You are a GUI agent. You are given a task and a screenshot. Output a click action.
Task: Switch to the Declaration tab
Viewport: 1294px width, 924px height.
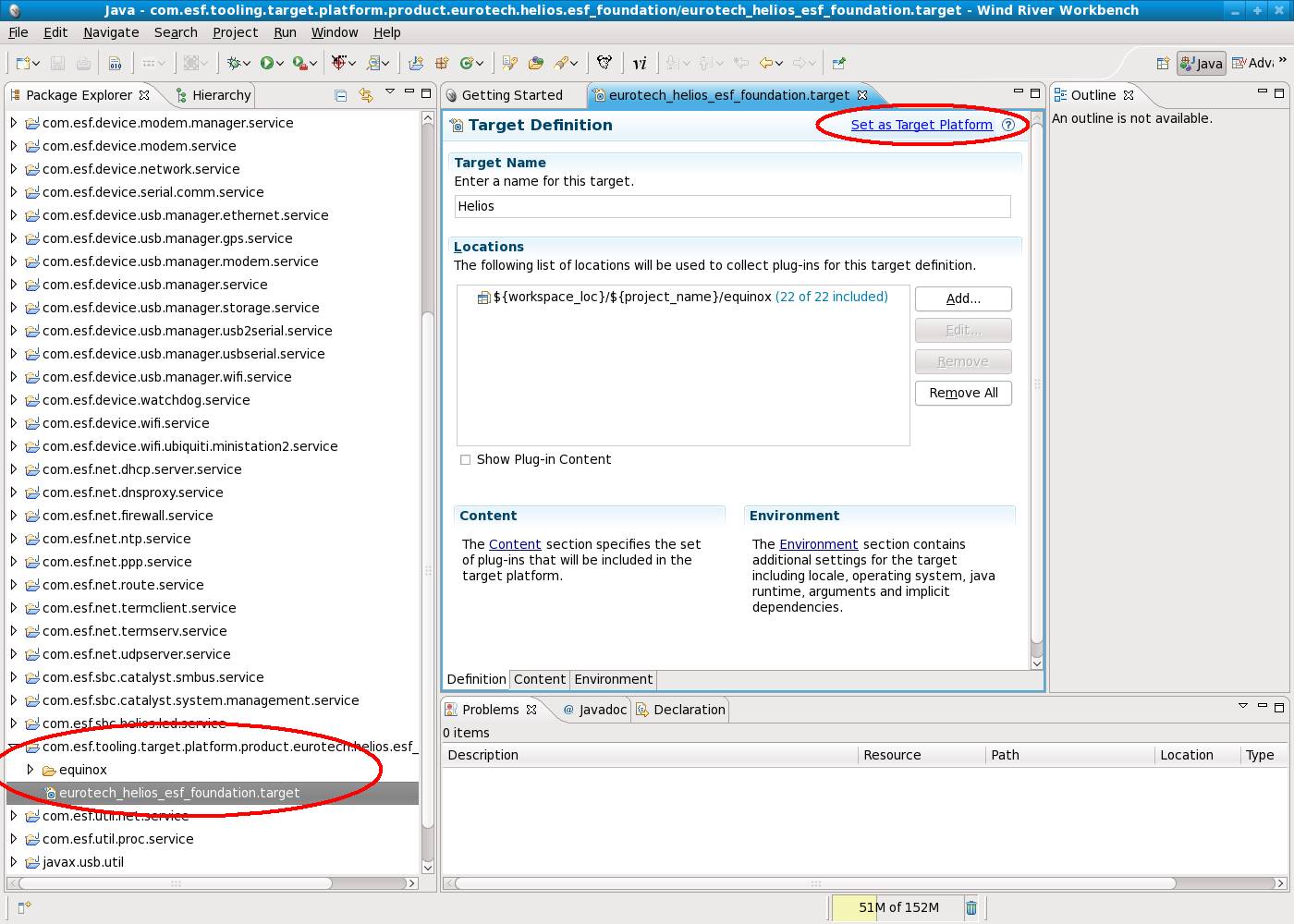point(680,710)
